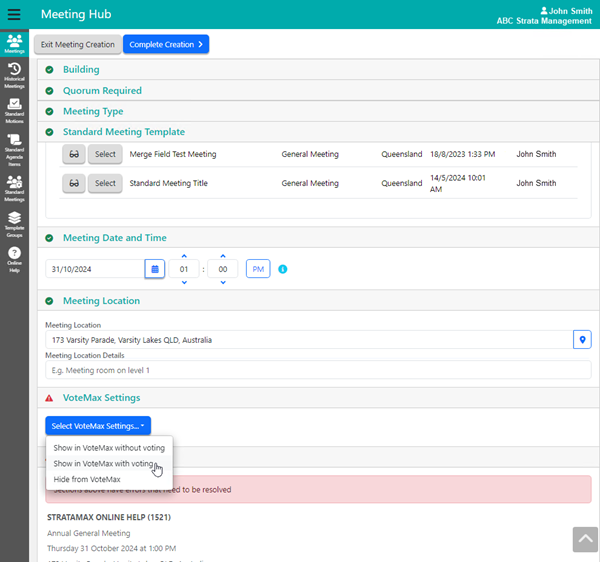Click Thursday 31 October 2024 at 1:00 PM text
The height and width of the screenshot is (562, 600).
tap(111, 548)
